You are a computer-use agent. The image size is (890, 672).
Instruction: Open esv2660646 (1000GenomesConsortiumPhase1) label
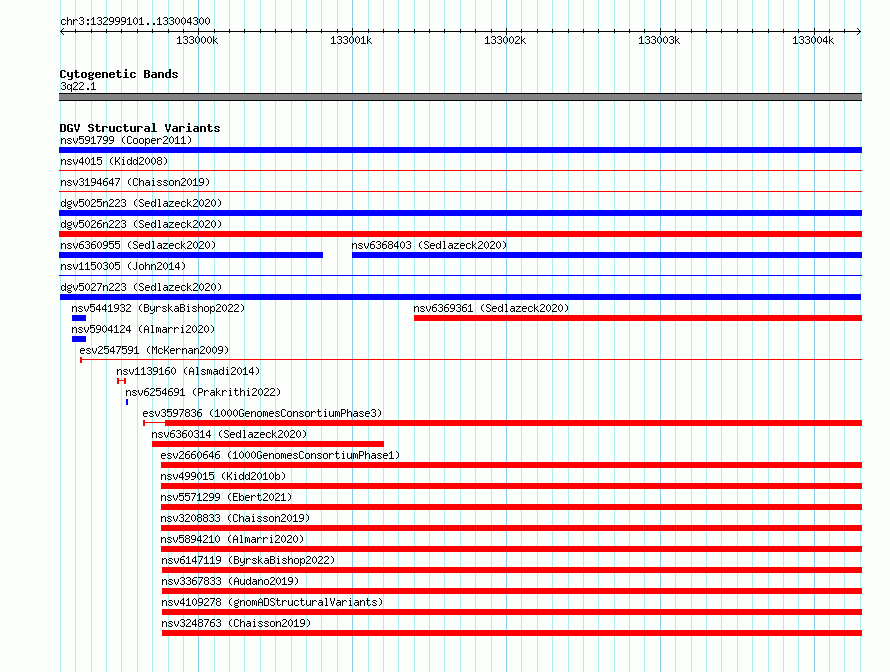[280, 455]
